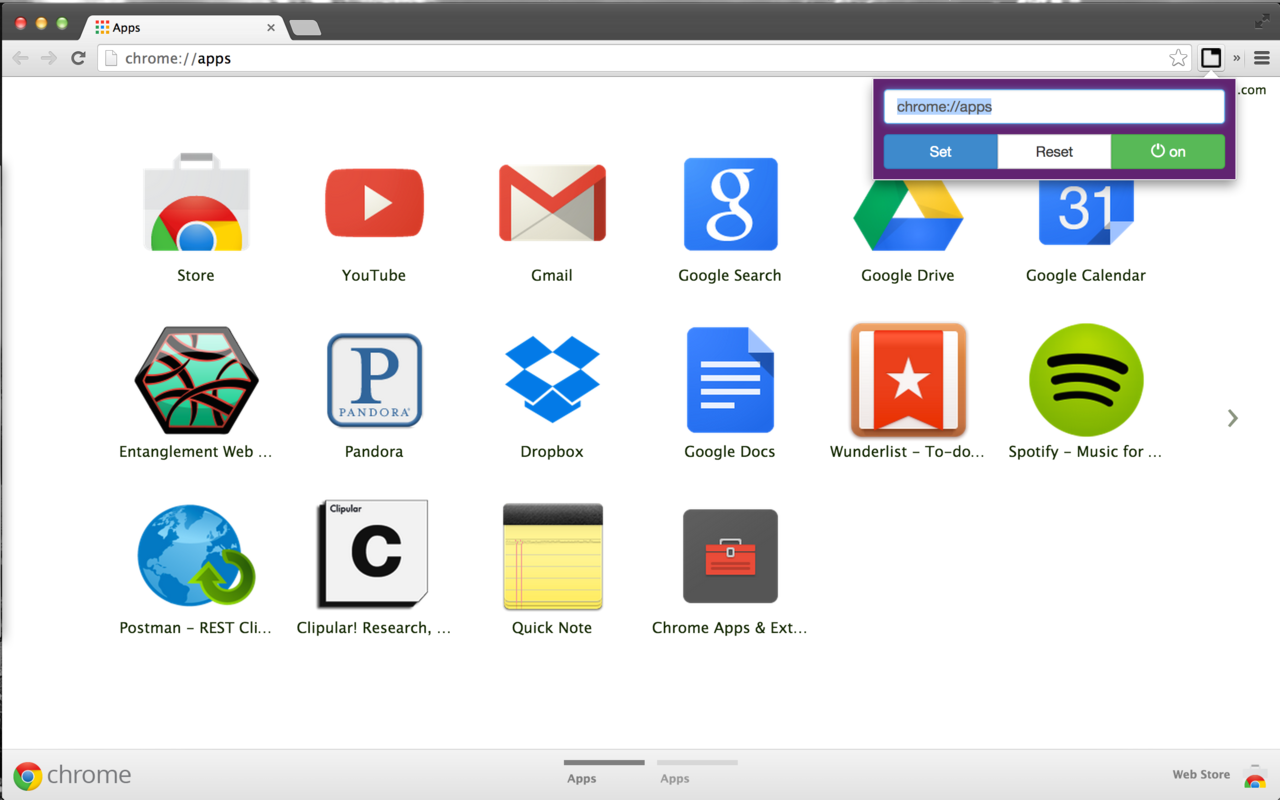The height and width of the screenshot is (800, 1280).
Task: Launch the Entanglement Web app
Action: tap(196, 380)
